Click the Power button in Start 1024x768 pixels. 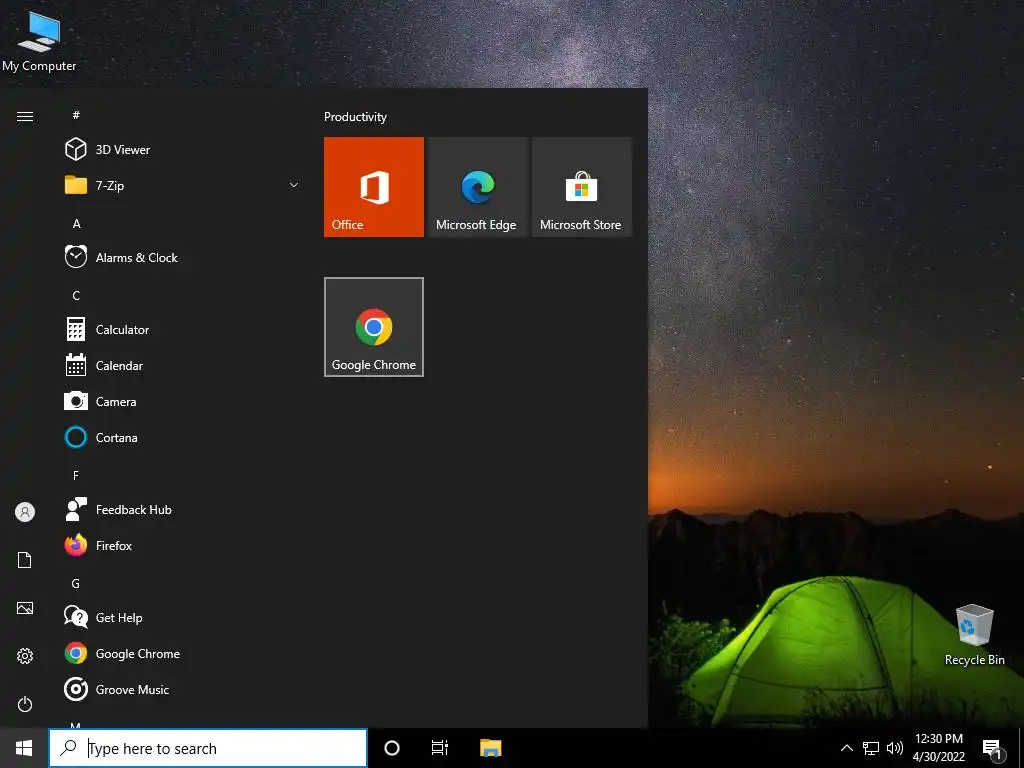[25, 704]
